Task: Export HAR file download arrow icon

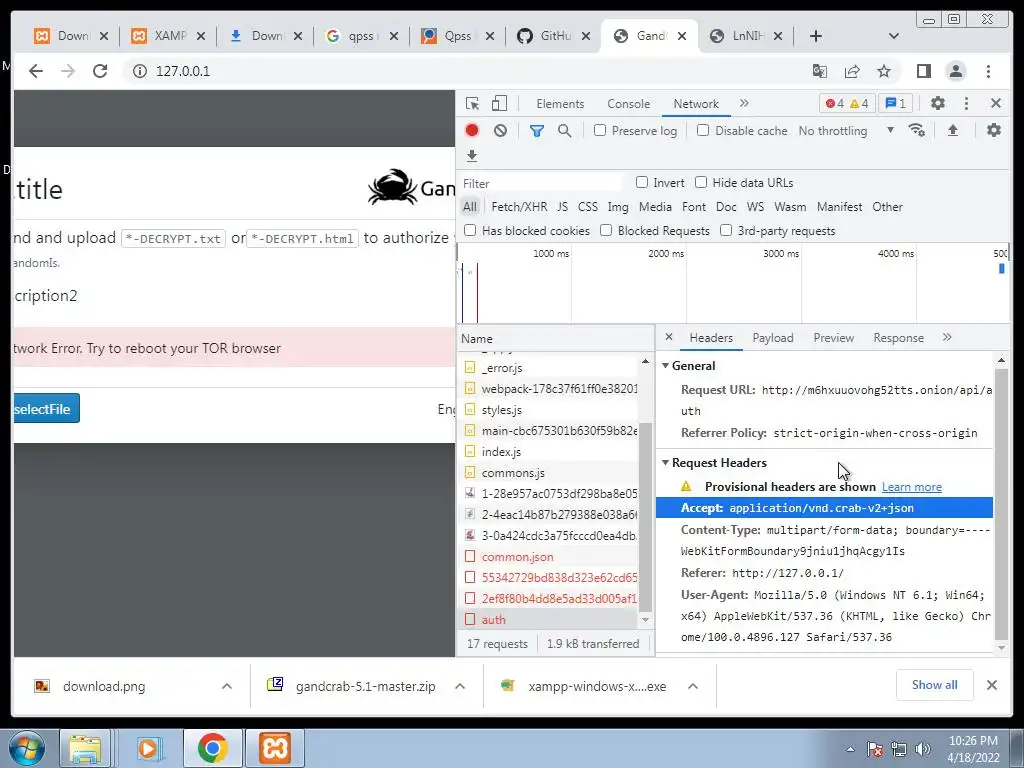Action: [472, 155]
